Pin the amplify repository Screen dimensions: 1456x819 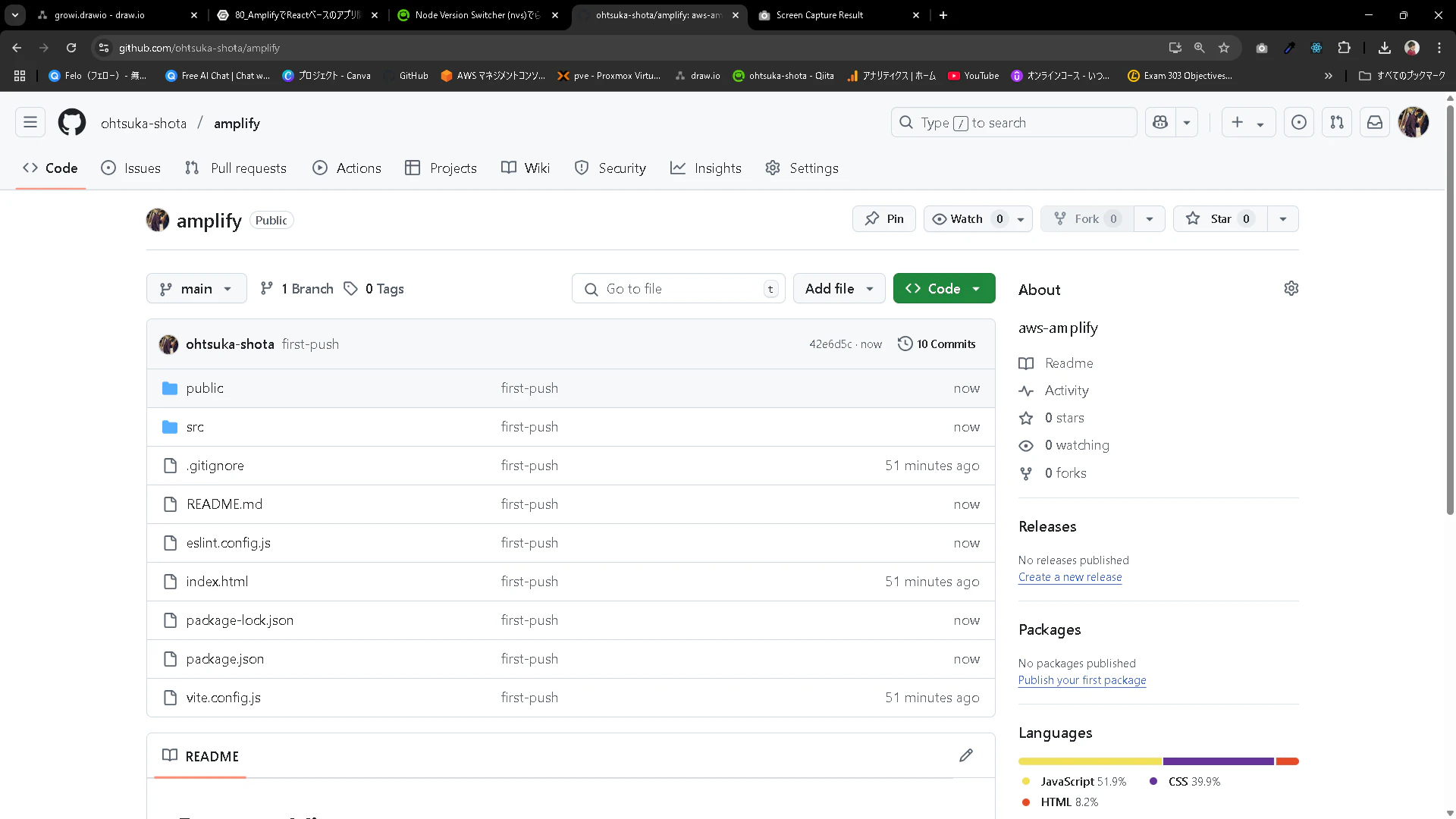(x=884, y=219)
